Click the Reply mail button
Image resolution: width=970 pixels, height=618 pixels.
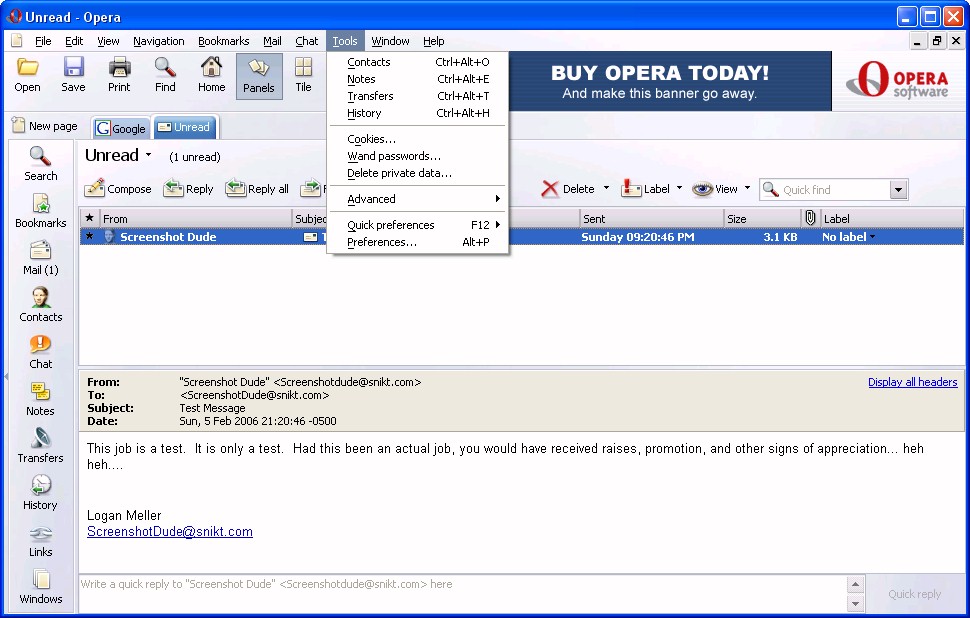coord(189,189)
